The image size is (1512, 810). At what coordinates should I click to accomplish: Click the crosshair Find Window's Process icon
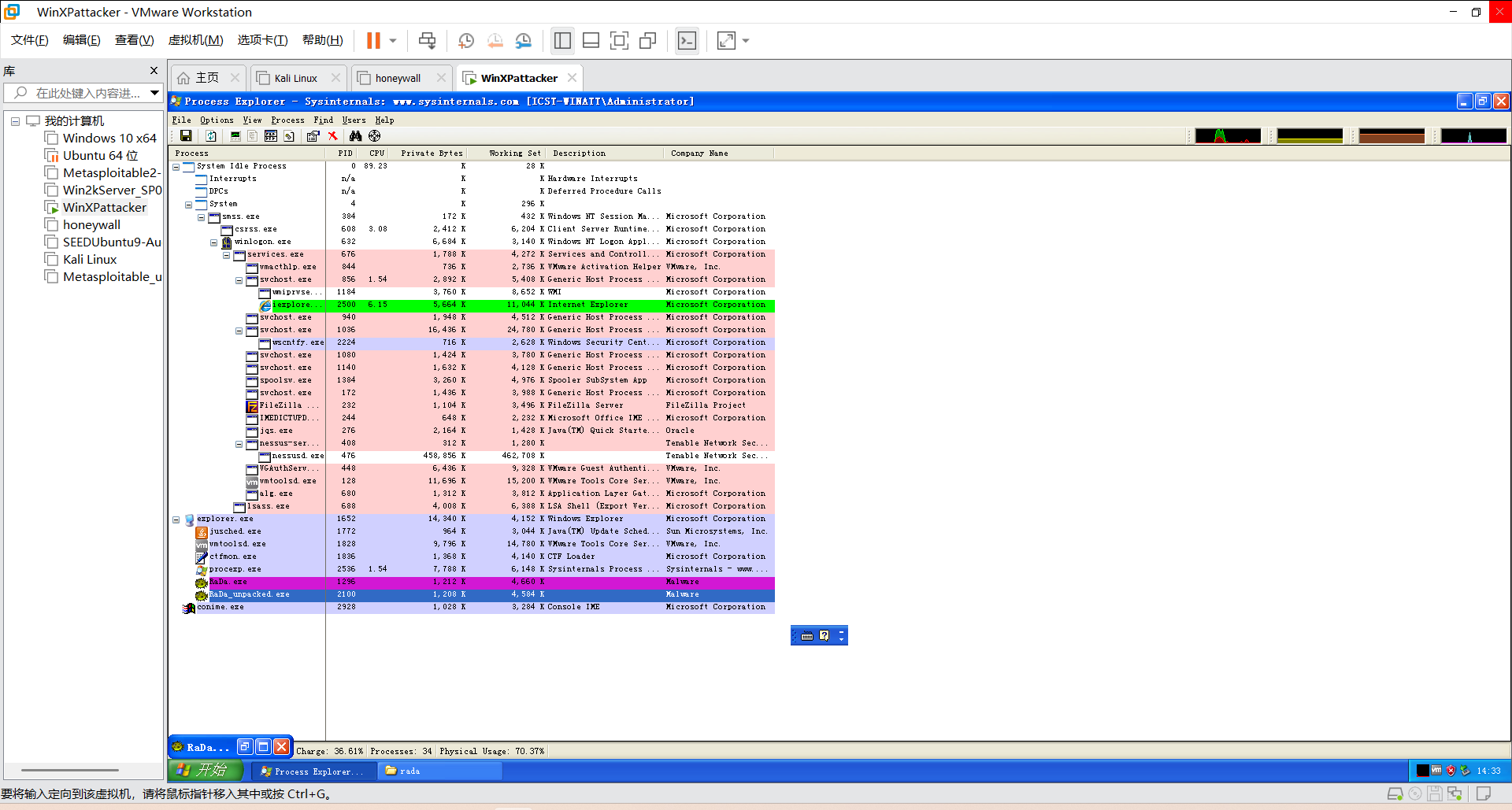coord(375,136)
